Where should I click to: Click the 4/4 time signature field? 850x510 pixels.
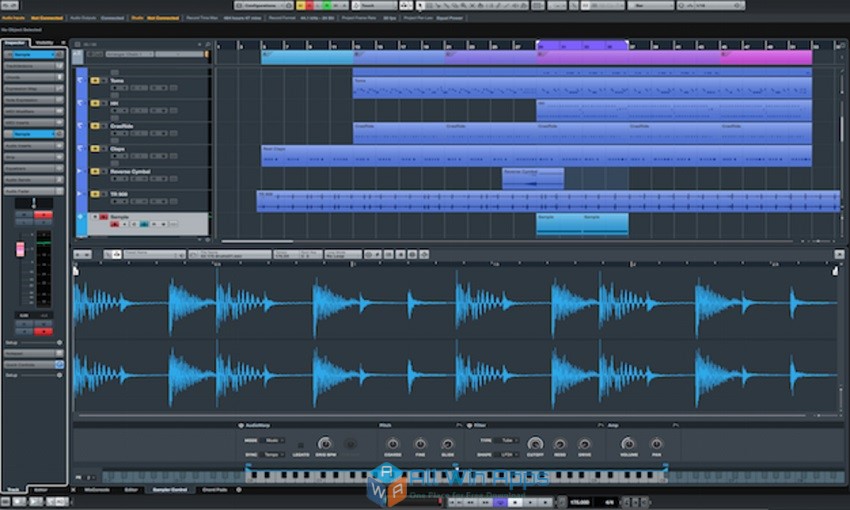coord(609,502)
